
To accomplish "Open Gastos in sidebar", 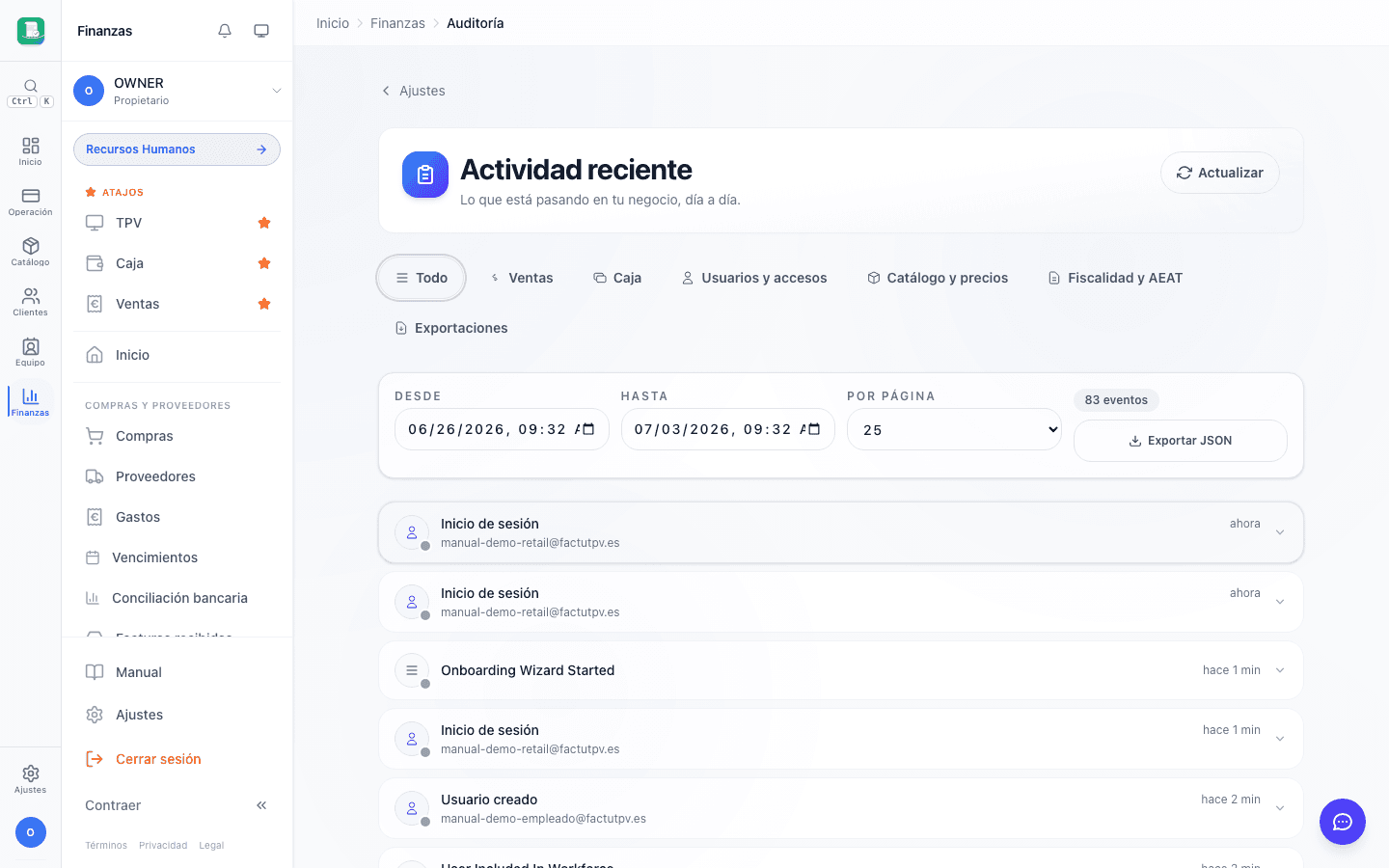I will pyautogui.click(x=177, y=517).
